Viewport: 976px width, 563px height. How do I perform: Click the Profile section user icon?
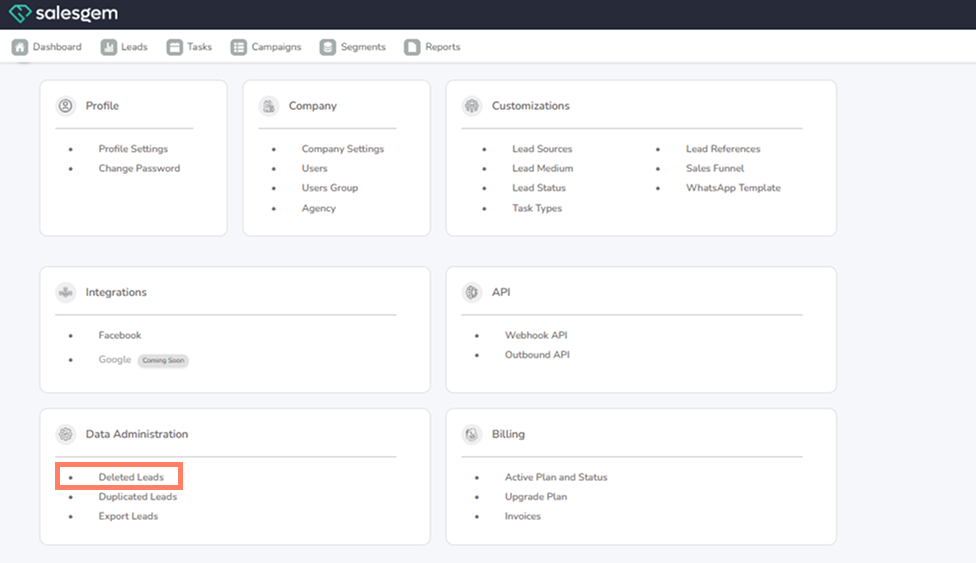66,106
